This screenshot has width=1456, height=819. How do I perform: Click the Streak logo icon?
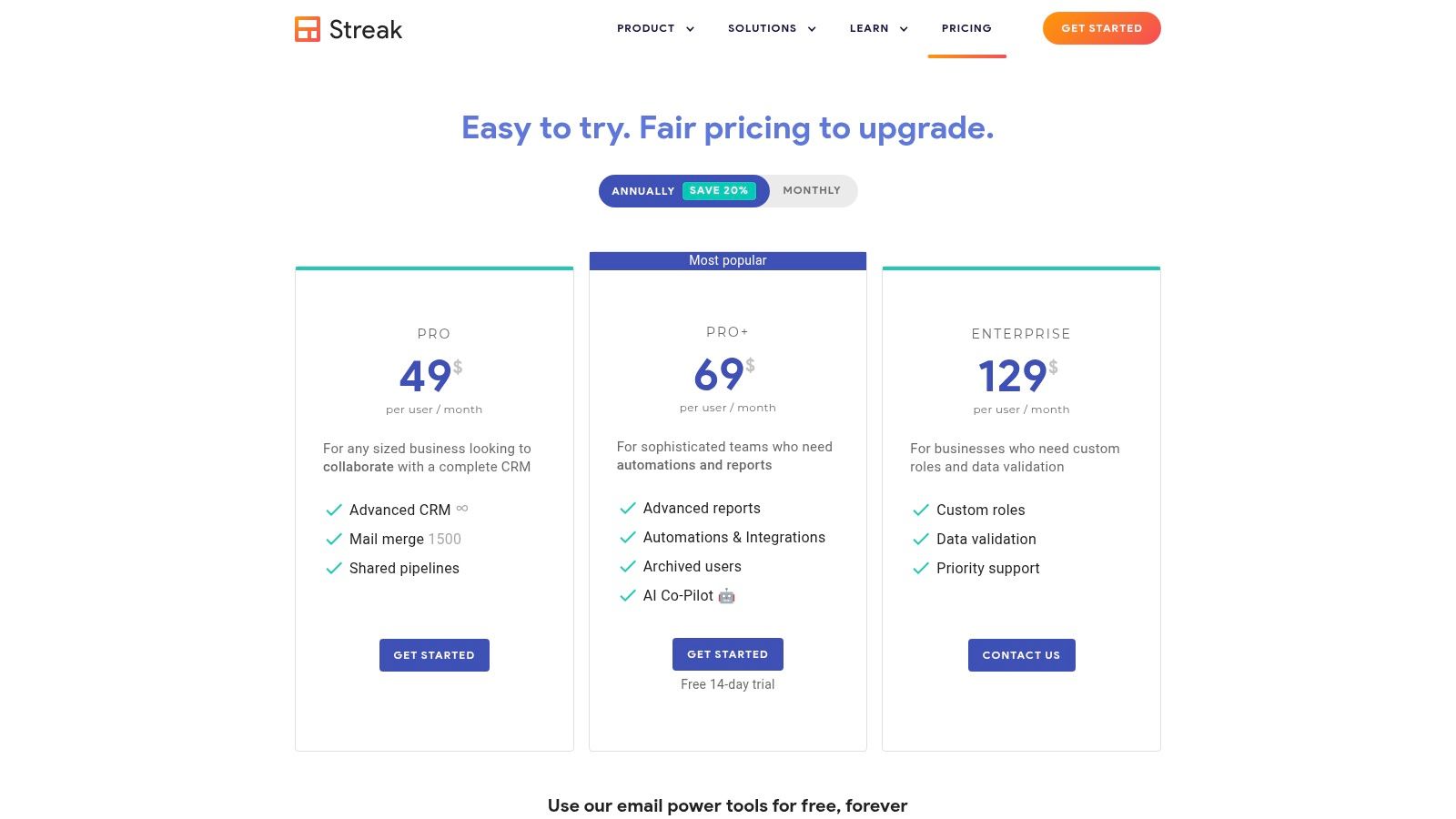308,28
